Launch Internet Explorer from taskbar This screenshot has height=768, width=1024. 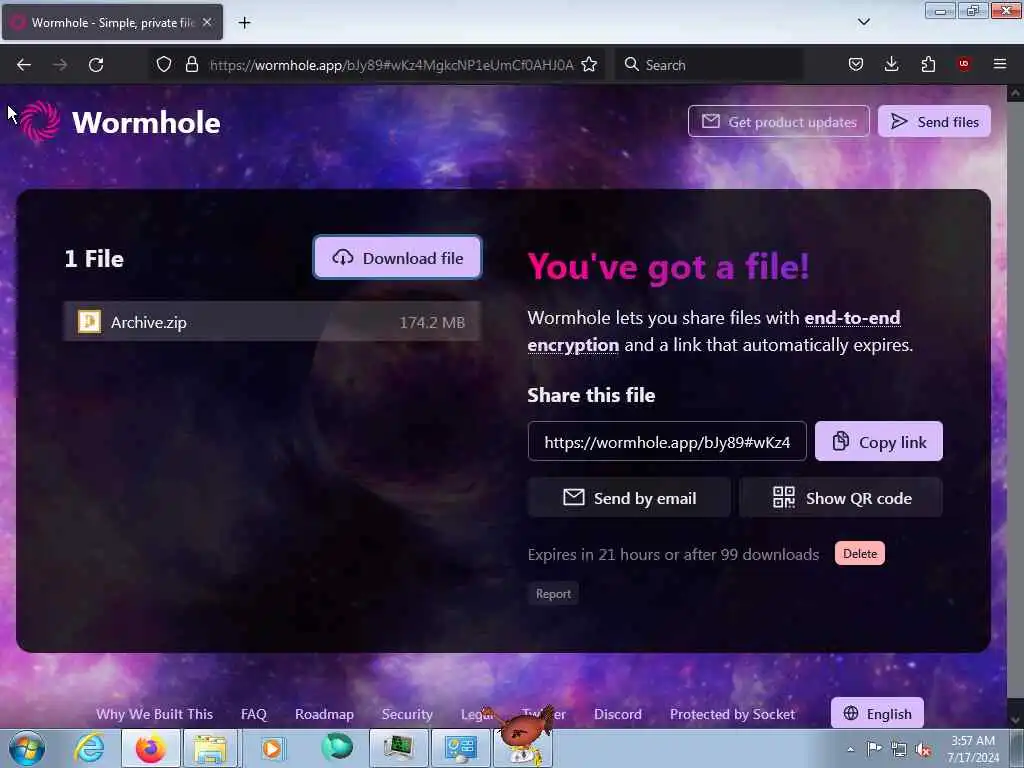(89, 748)
